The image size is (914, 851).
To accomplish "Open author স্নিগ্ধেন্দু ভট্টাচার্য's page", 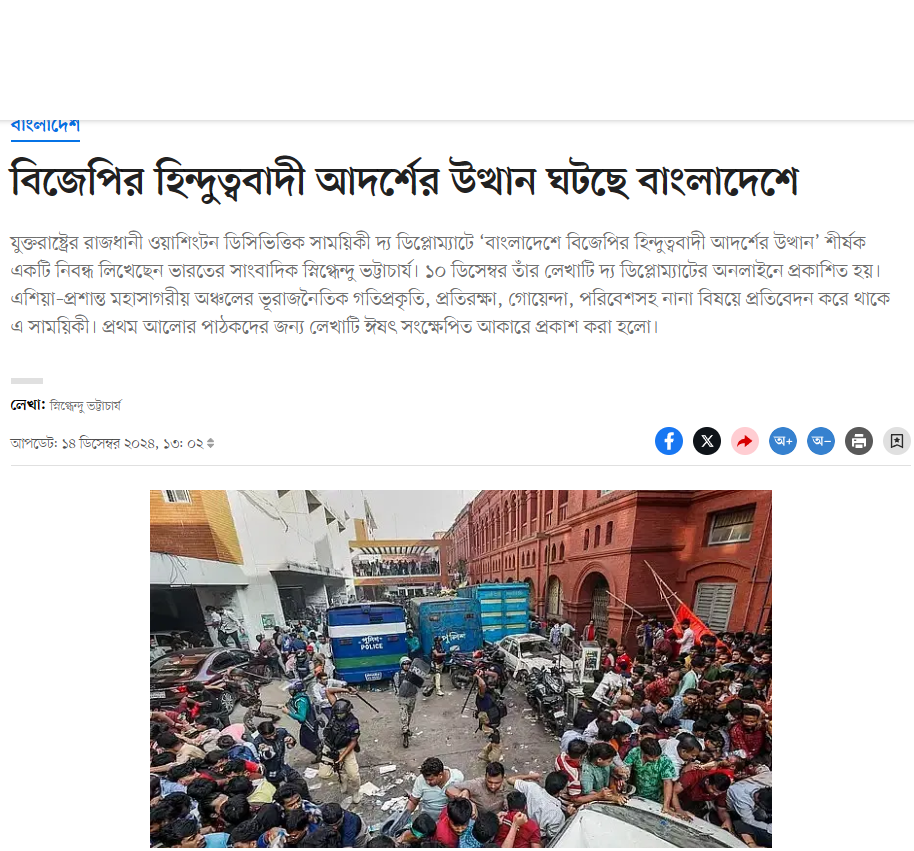I will coord(85,405).
